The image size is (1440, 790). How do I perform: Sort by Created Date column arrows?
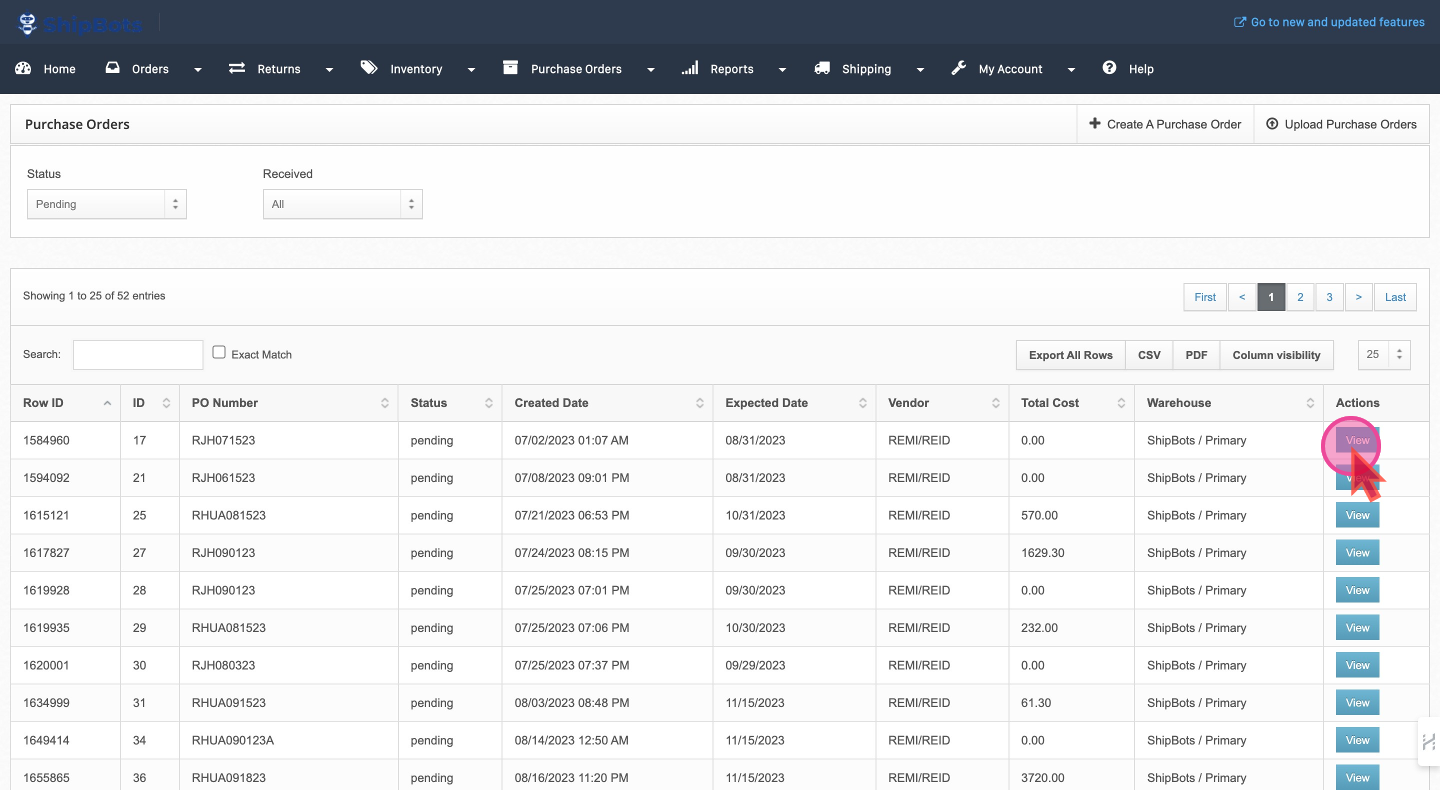pos(700,403)
